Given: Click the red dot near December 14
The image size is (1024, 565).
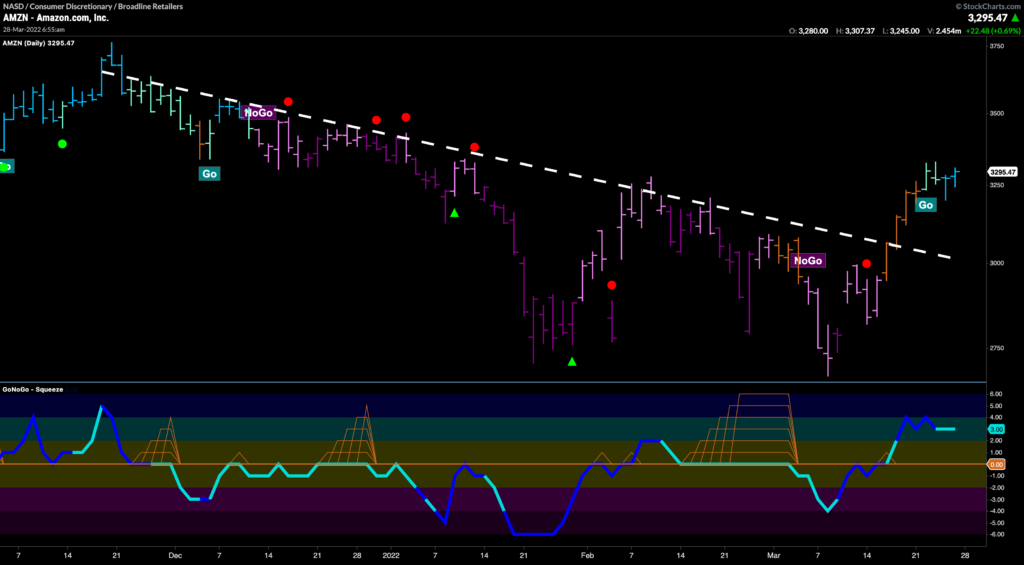Looking at the screenshot, I should [288, 101].
